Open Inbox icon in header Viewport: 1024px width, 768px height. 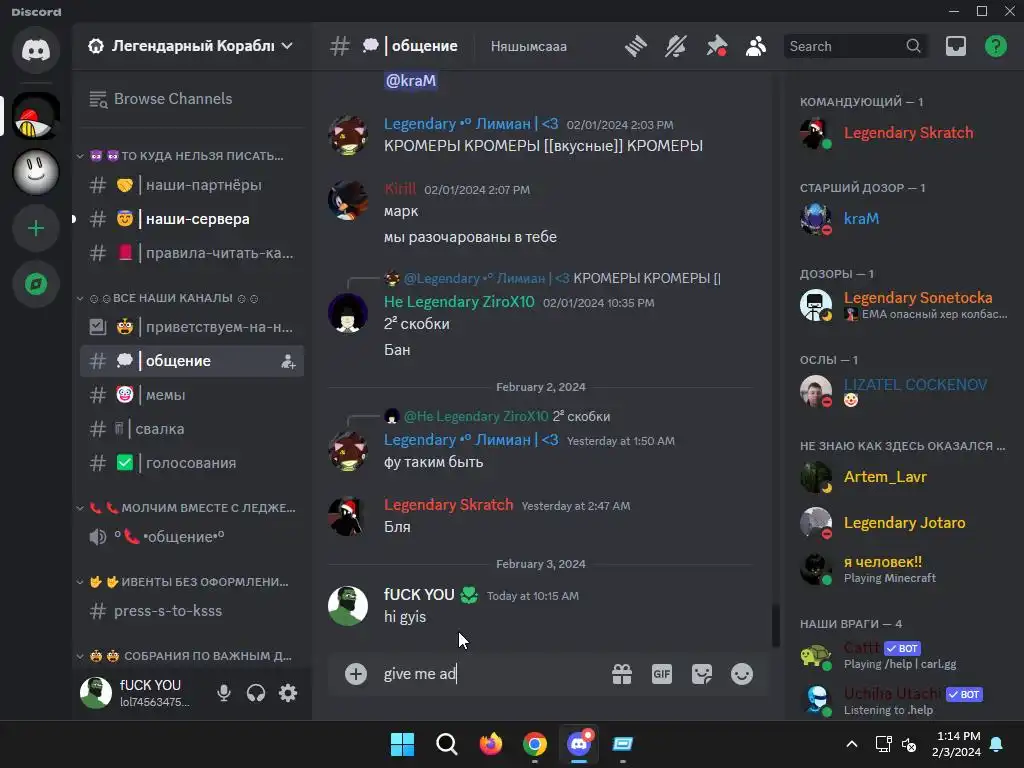click(x=955, y=46)
